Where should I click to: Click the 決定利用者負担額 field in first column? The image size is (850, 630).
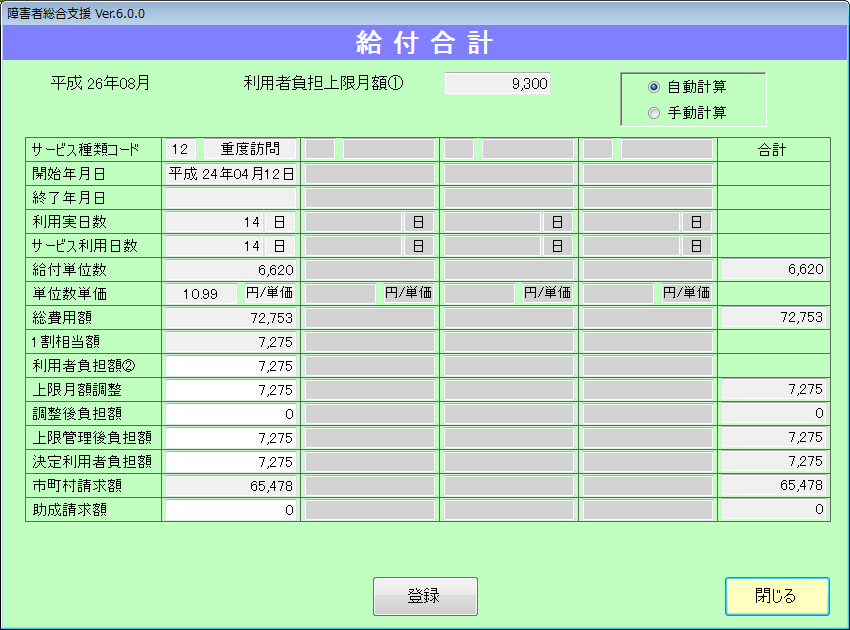231,461
